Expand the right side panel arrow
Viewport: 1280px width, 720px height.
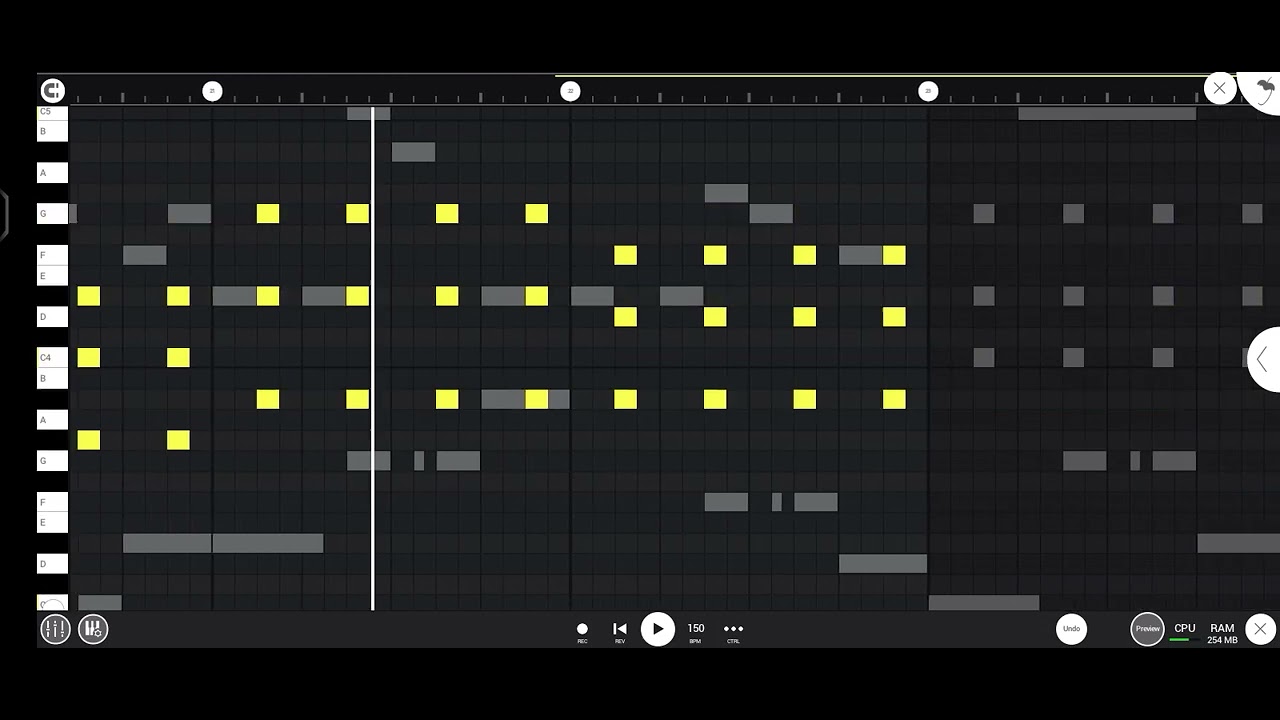[x=1263, y=359]
